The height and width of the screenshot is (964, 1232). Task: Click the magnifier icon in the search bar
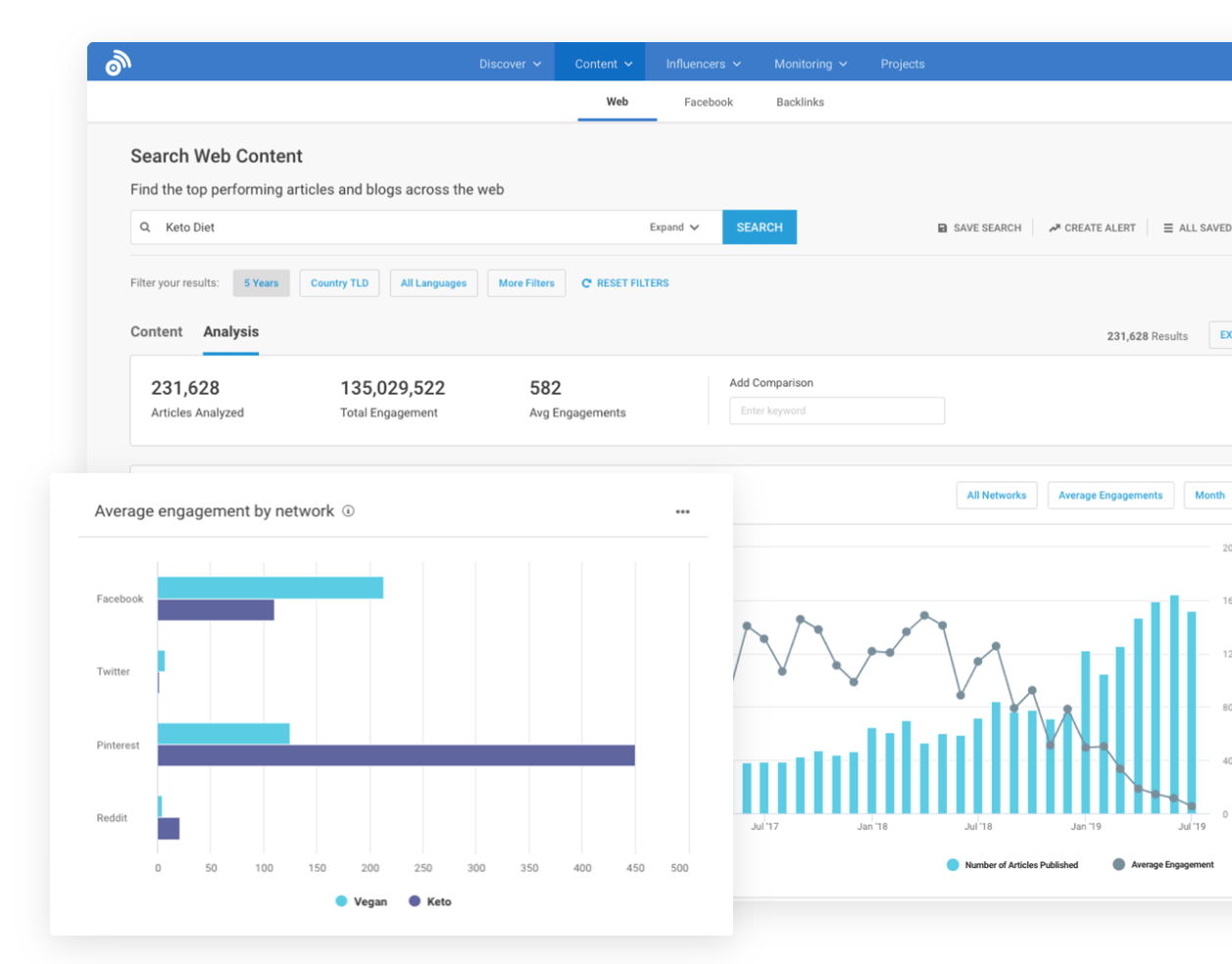pyautogui.click(x=145, y=226)
